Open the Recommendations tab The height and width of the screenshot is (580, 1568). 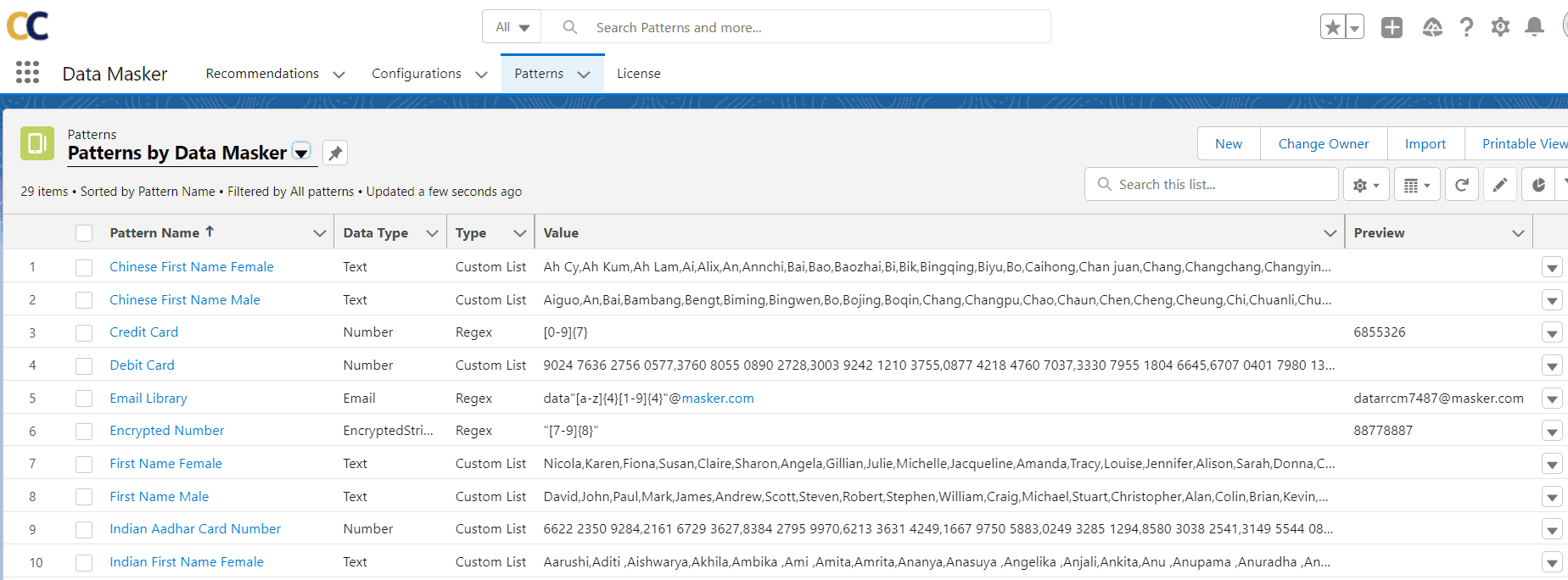[262, 74]
